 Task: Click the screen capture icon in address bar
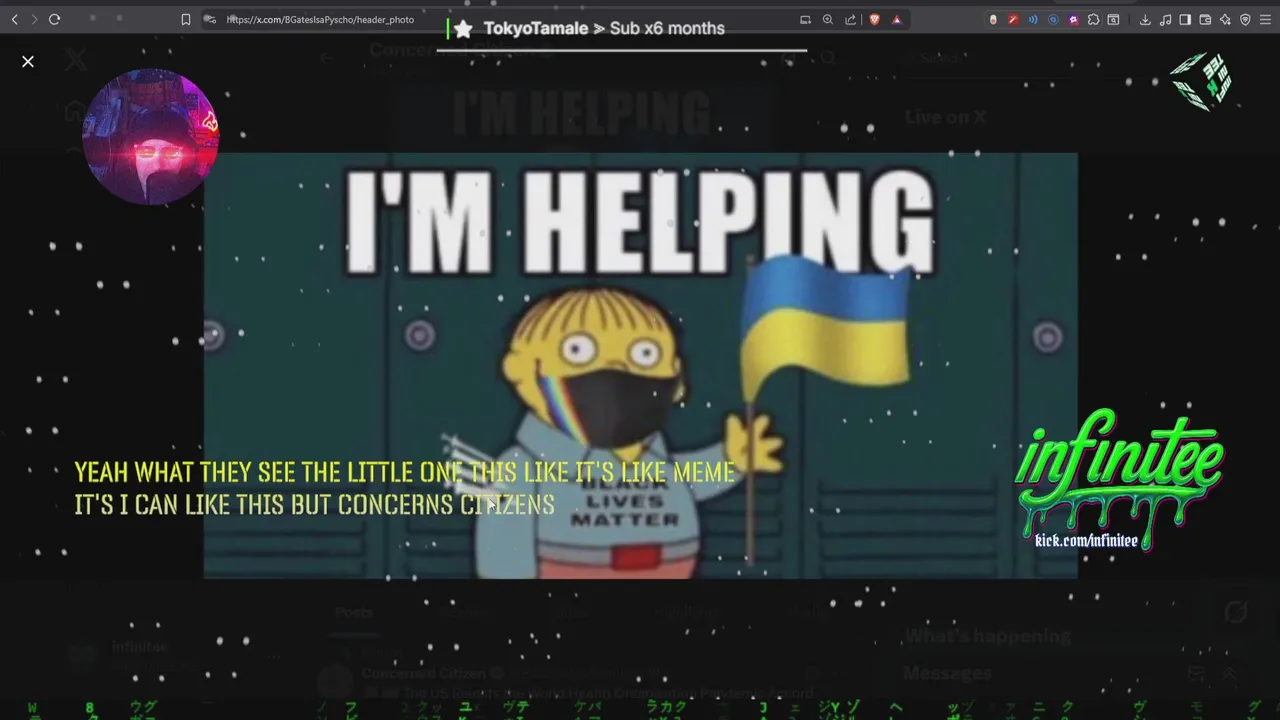[805, 20]
